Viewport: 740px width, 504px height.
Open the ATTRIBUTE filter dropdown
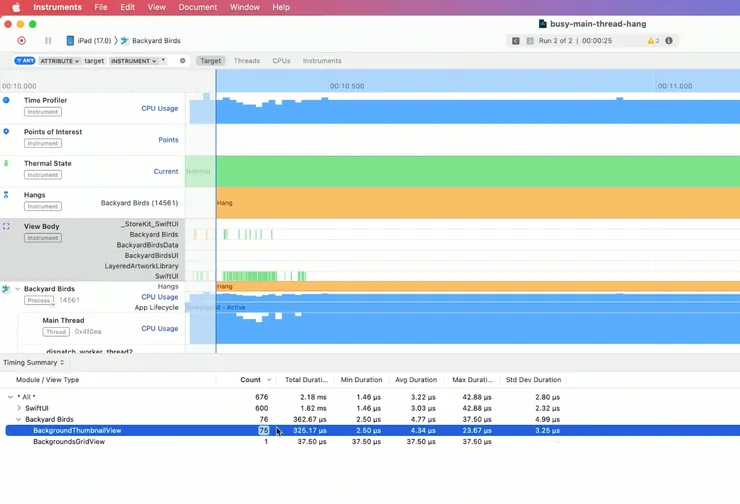pyautogui.click(x=59, y=61)
